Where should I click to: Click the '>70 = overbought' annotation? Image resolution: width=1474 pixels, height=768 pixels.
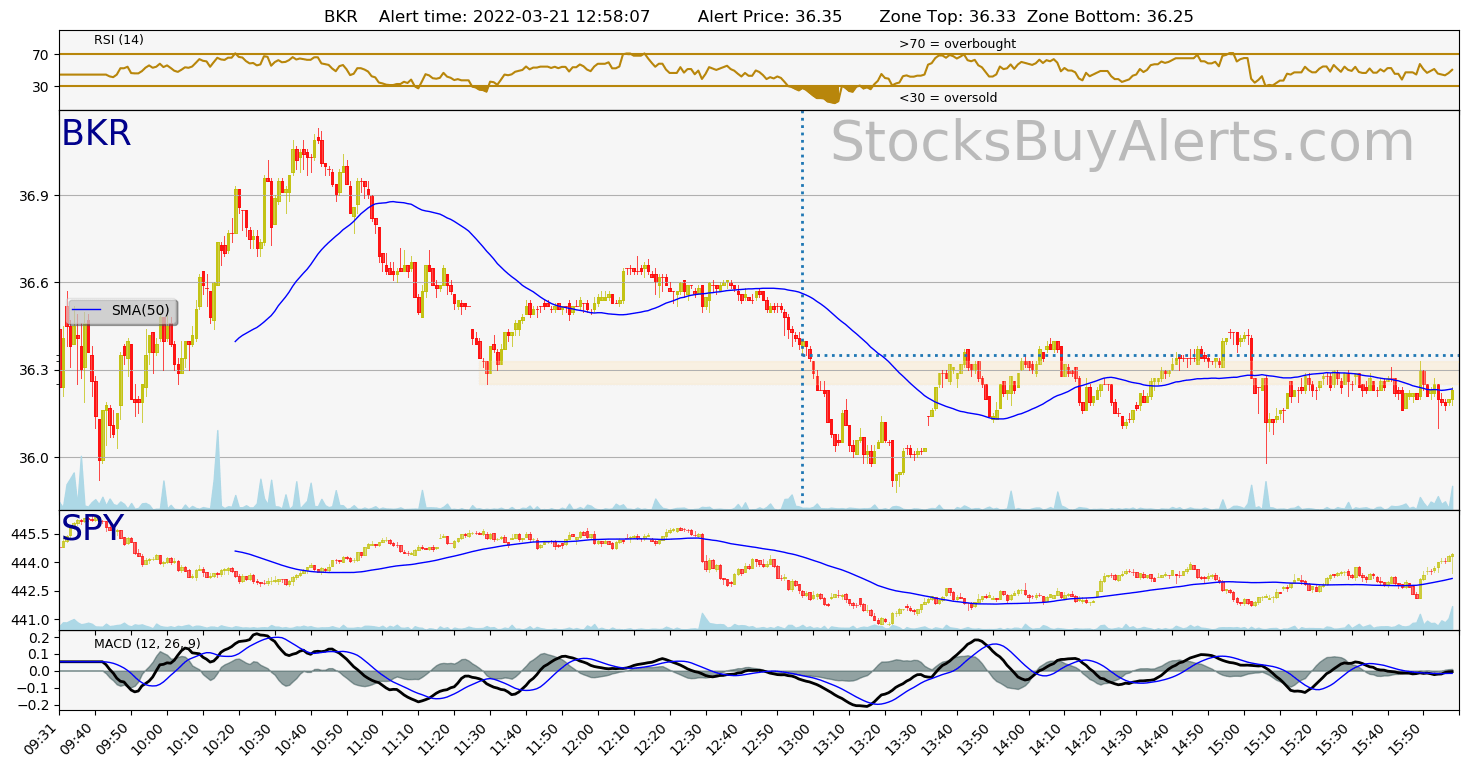(x=957, y=44)
